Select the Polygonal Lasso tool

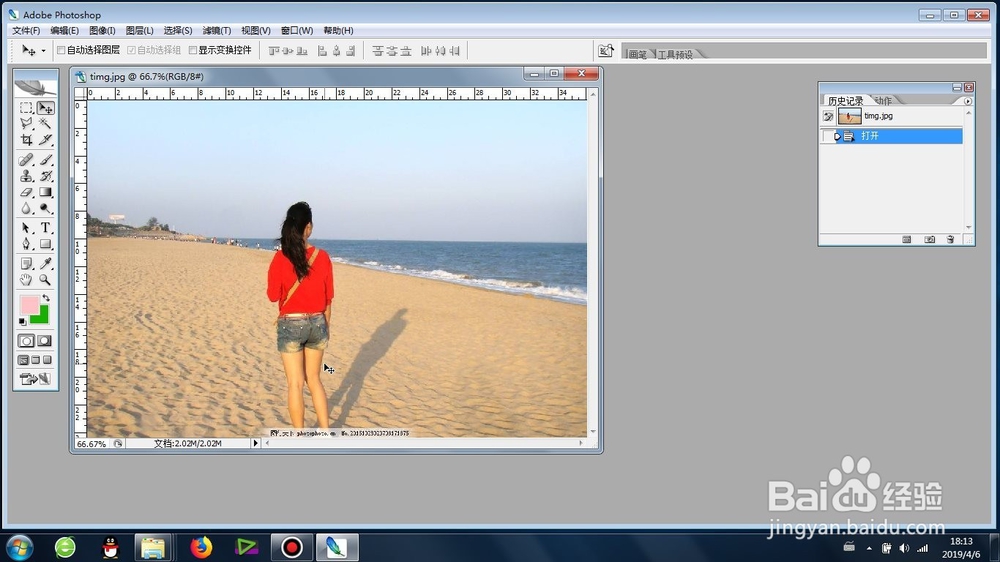pyautogui.click(x=26, y=123)
